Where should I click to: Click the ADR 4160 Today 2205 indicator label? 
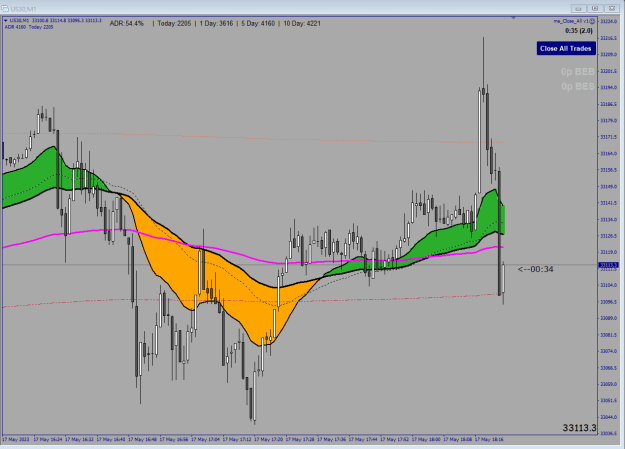click(29, 27)
